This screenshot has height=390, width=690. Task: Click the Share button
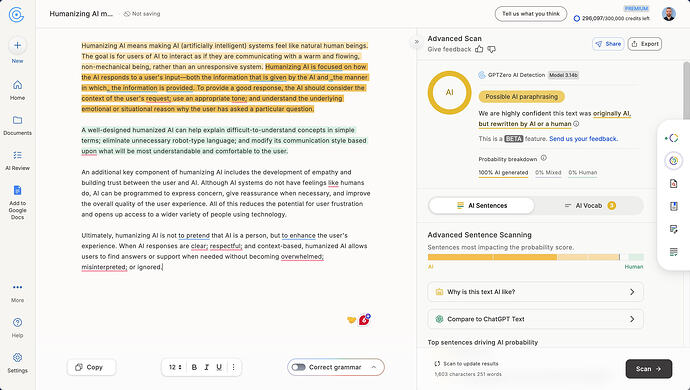pyautogui.click(x=608, y=44)
